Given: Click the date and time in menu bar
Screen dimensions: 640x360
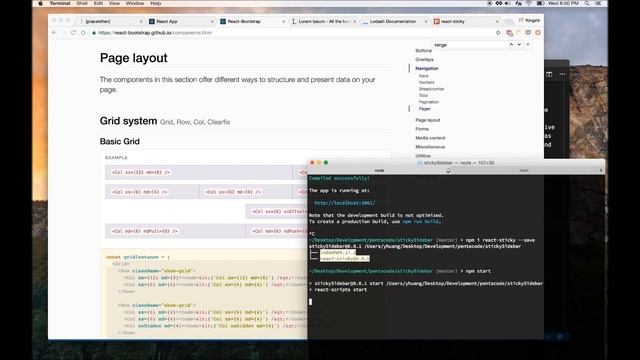Looking at the screenshot, I should point(563,3).
